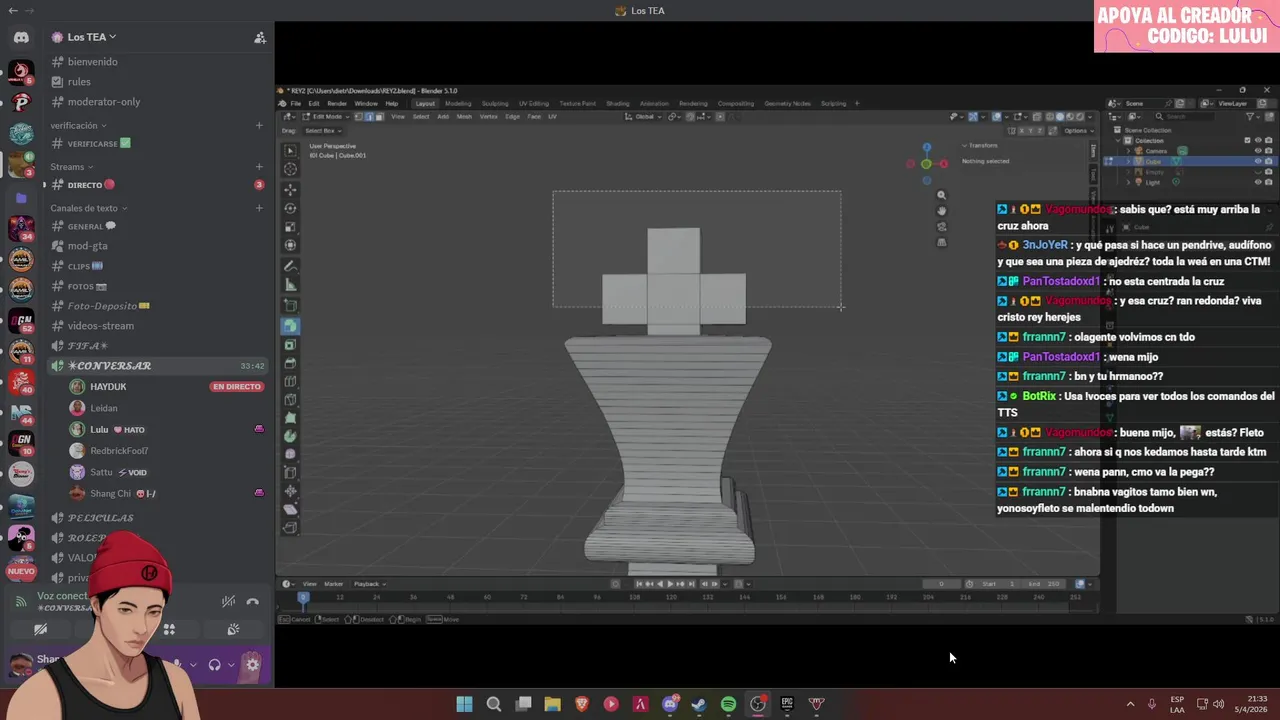Hide Camera in Blender outliner viewport
This screenshot has width=1280, height=720.
click(1258, 151)
